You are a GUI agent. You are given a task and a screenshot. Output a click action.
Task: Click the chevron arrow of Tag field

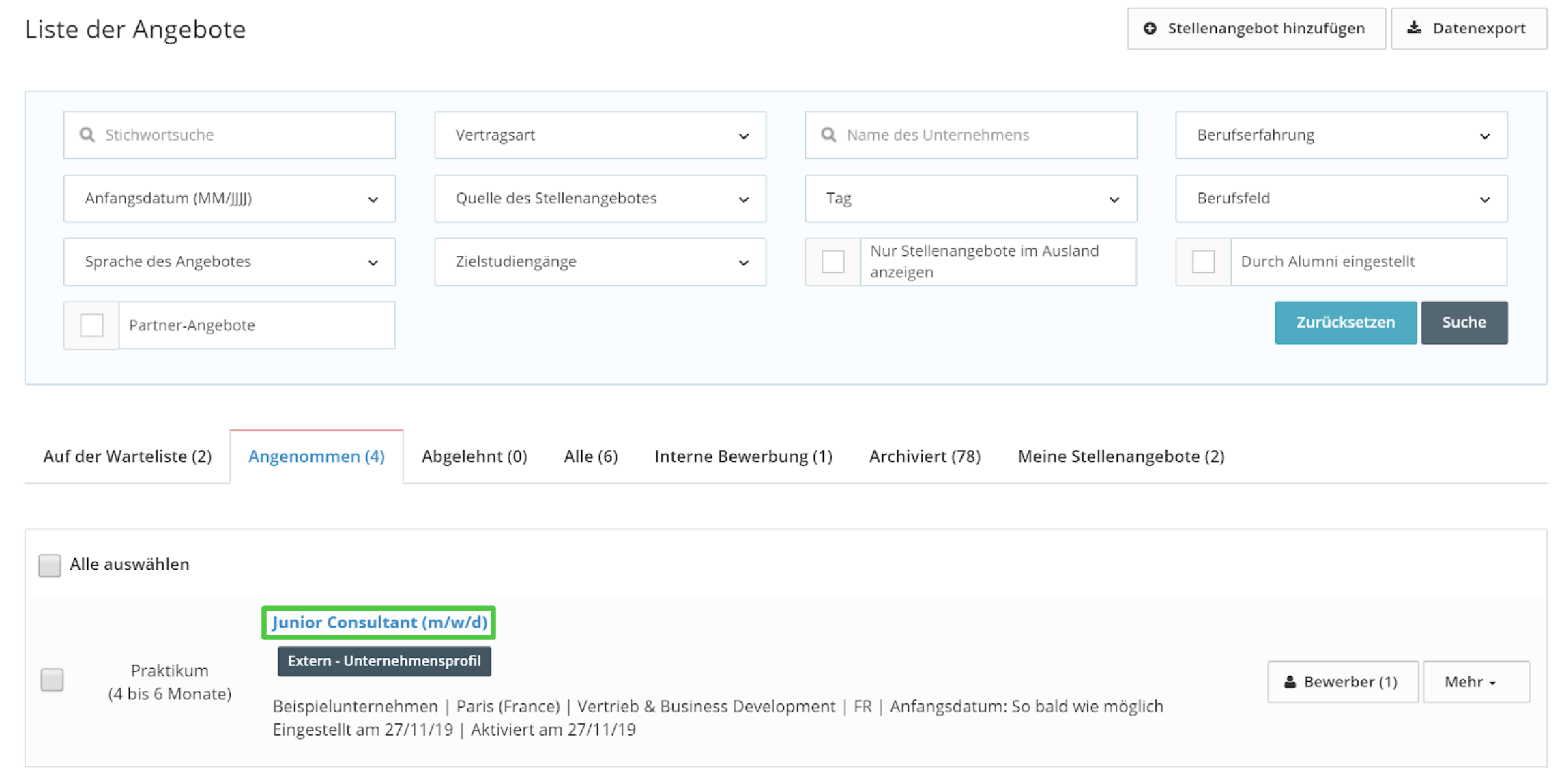coord(1114,199)
